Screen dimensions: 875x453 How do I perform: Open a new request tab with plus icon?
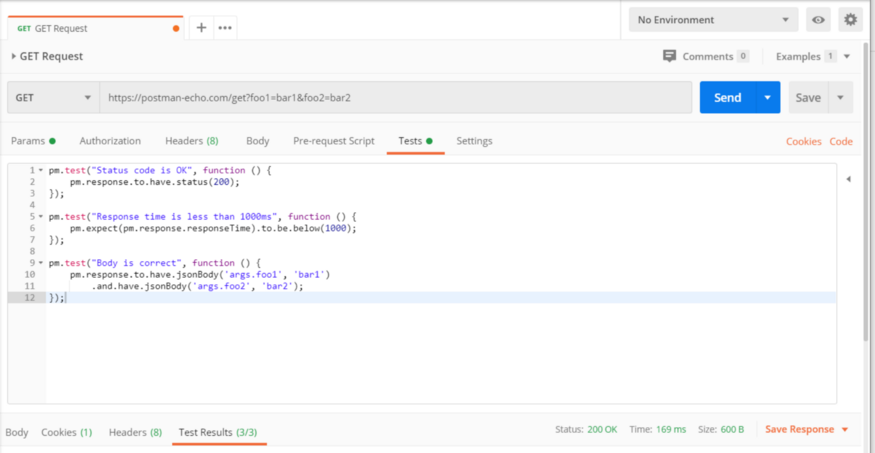pyautogui.click(x=201, y=28)
